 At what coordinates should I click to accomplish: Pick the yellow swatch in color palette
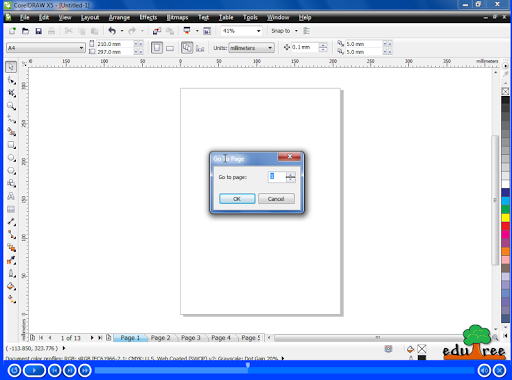pyautogui.click(x=505, y=218)
